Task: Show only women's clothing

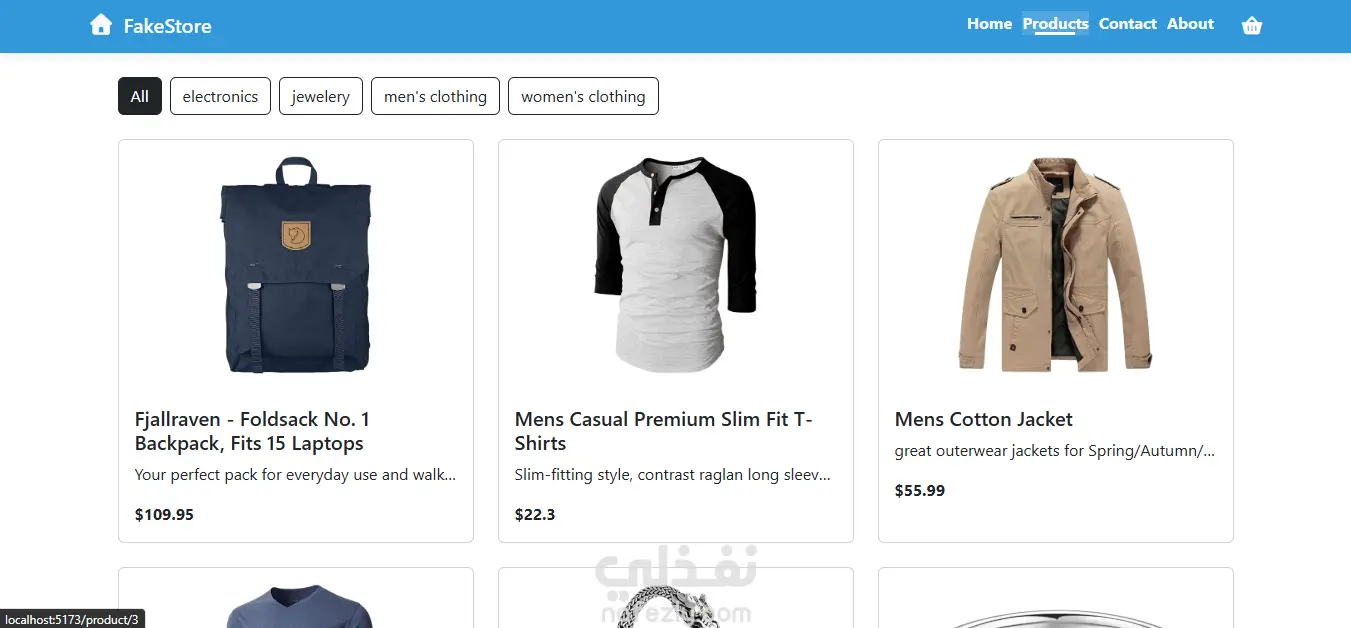Action: [x=583, y=96]
